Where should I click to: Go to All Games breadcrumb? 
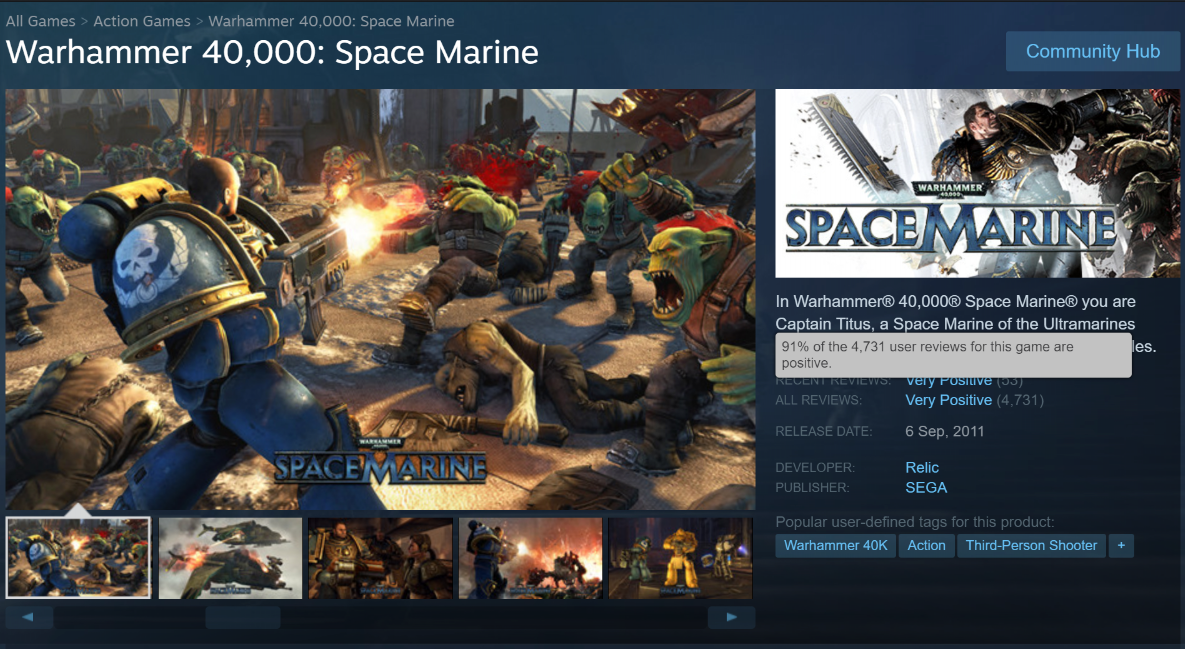point(41,21)
